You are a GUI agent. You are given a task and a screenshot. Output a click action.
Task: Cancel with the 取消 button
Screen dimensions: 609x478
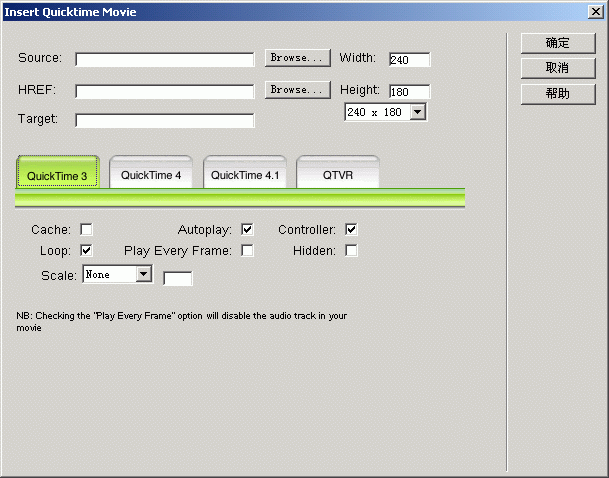558,68
